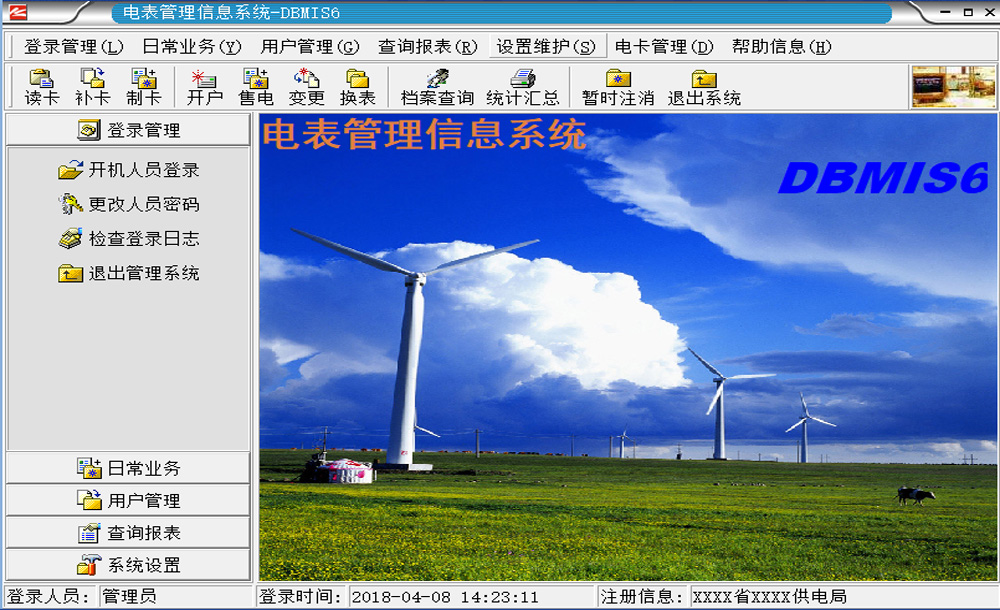Open the 日常业务 menu
Image resolution: width=1000 pixels, height=610 pixels.
[192, 47]
